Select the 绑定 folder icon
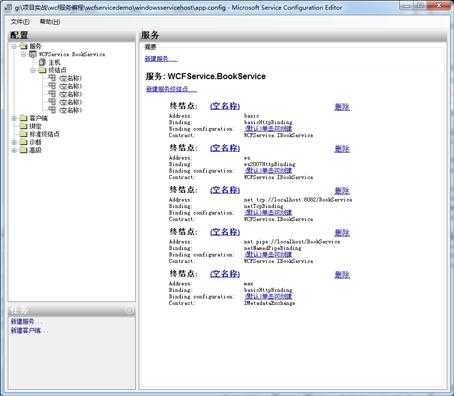This screenshot has width=454, height=396. point(23,126)
